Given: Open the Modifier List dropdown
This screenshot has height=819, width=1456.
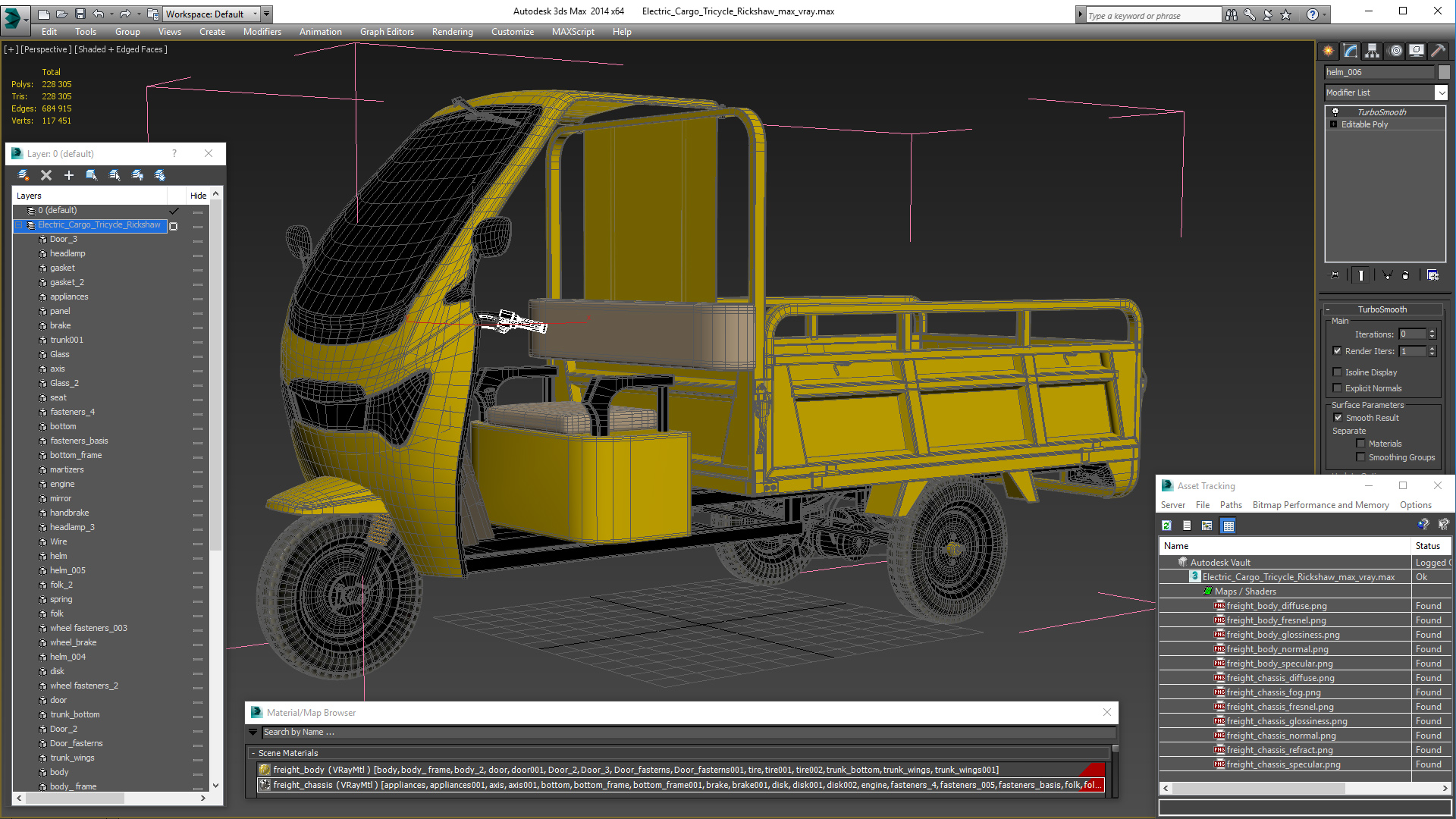Looking at the screenshot, I should [1441, 93].
